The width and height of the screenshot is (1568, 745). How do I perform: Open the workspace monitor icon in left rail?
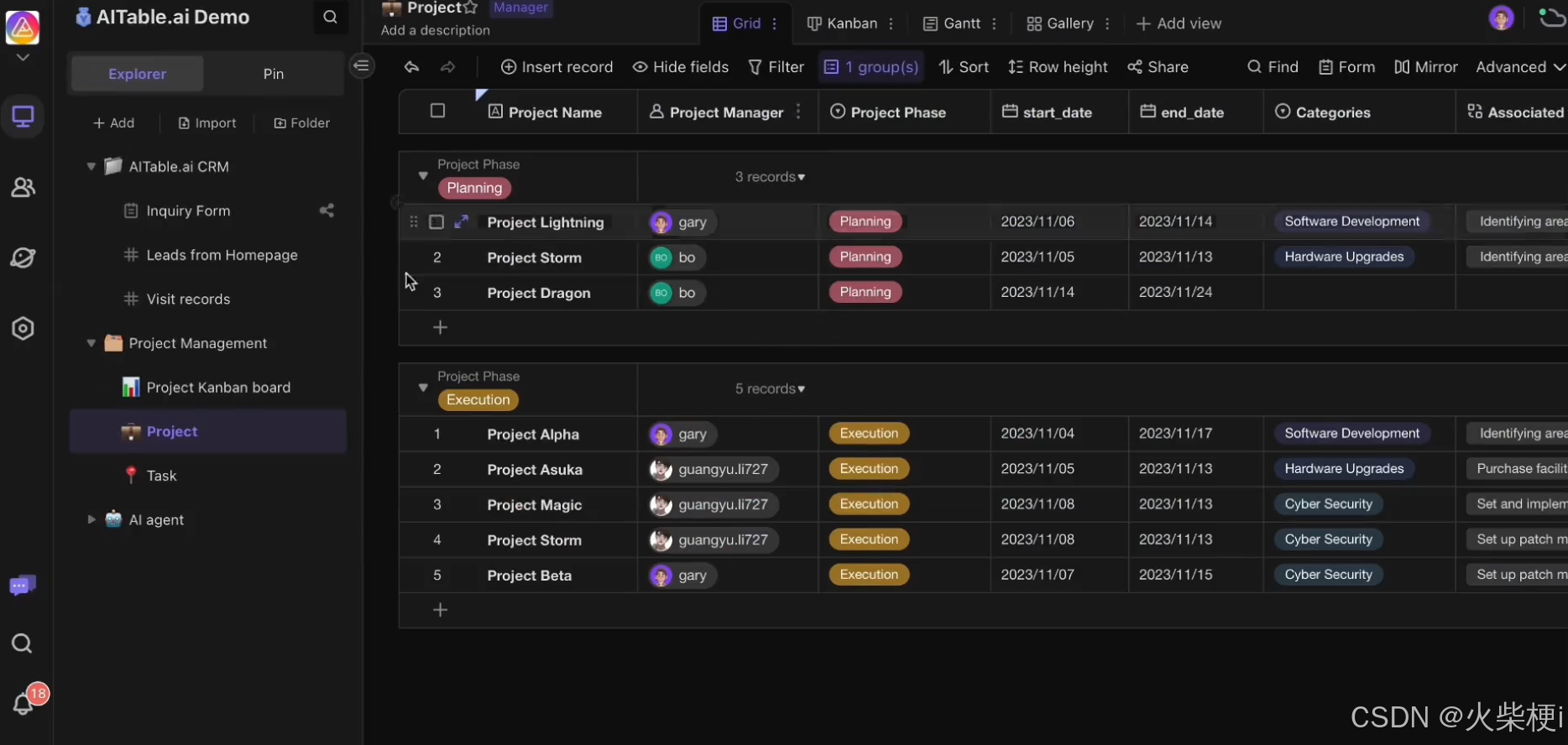(x=23, y=117)
